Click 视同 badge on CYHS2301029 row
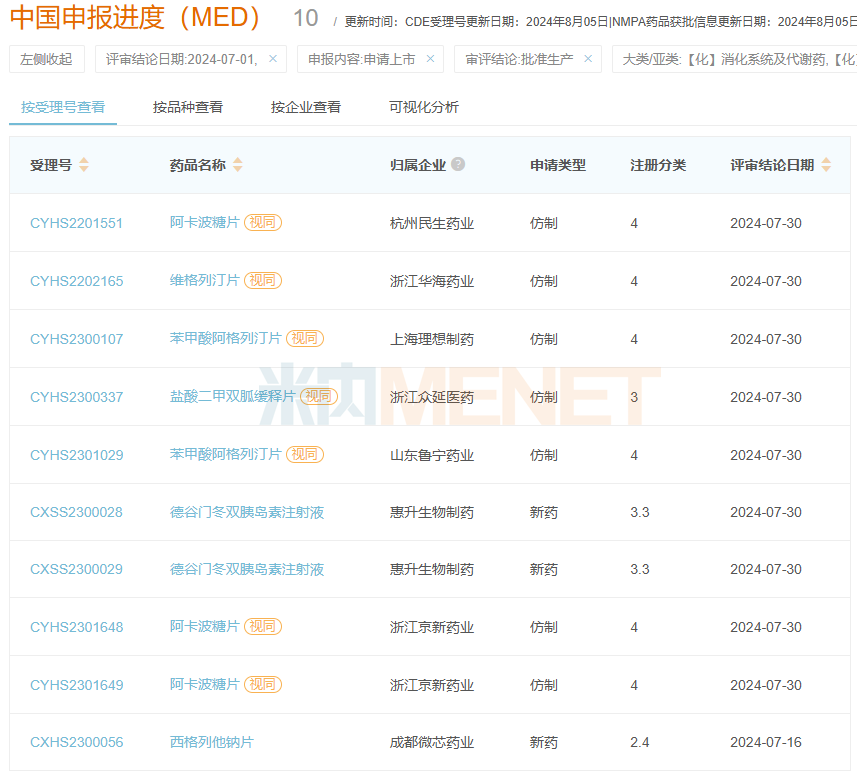The image size is (857, 776). click(x=305, y=454)
